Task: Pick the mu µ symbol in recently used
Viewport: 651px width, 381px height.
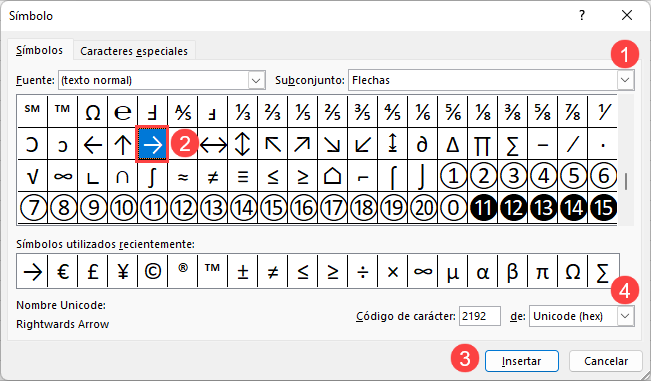Action: tap(453, 271)
